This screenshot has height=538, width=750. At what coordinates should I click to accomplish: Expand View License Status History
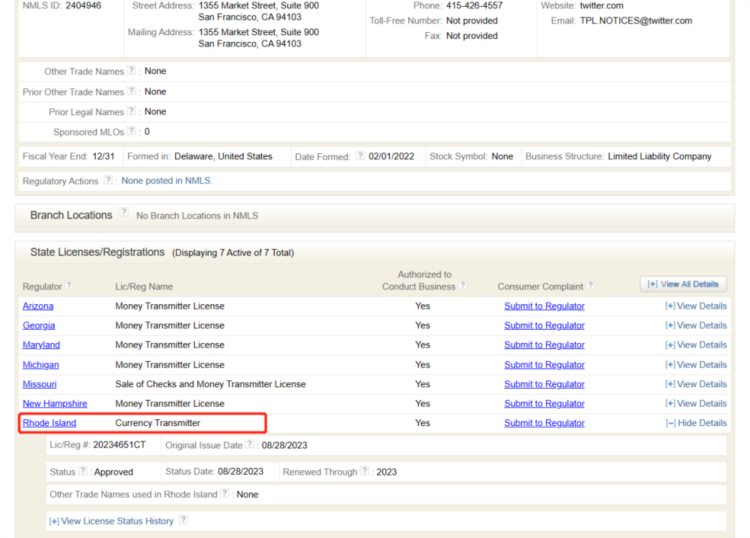click(x=110, y=521)
